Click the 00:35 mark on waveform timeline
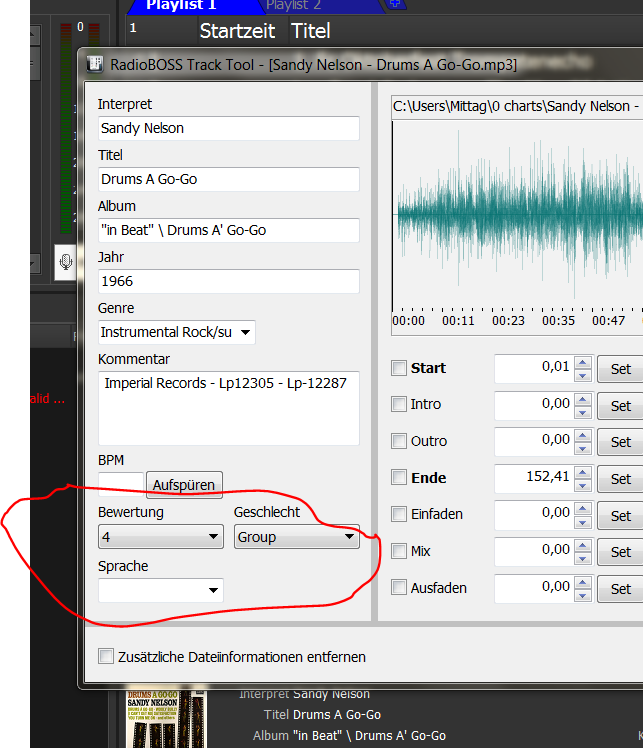The image size is (643, 748). (x=558, y=321)
